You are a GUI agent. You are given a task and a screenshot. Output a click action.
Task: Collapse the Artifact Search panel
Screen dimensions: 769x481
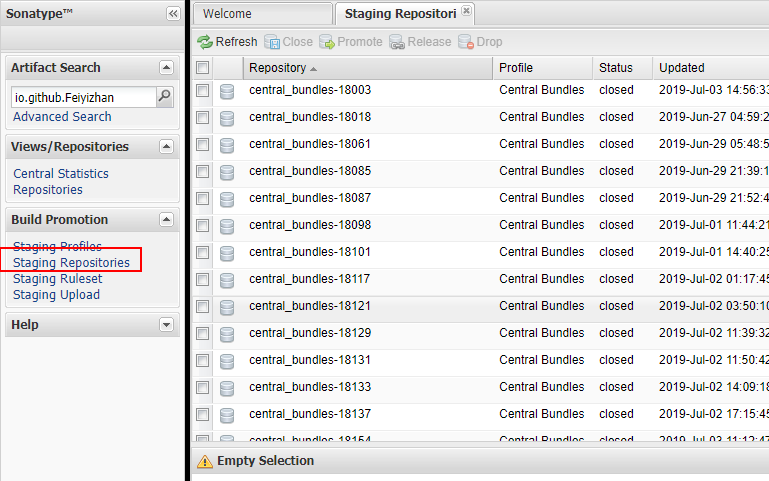pyautogui.click(x=166, y=68)
